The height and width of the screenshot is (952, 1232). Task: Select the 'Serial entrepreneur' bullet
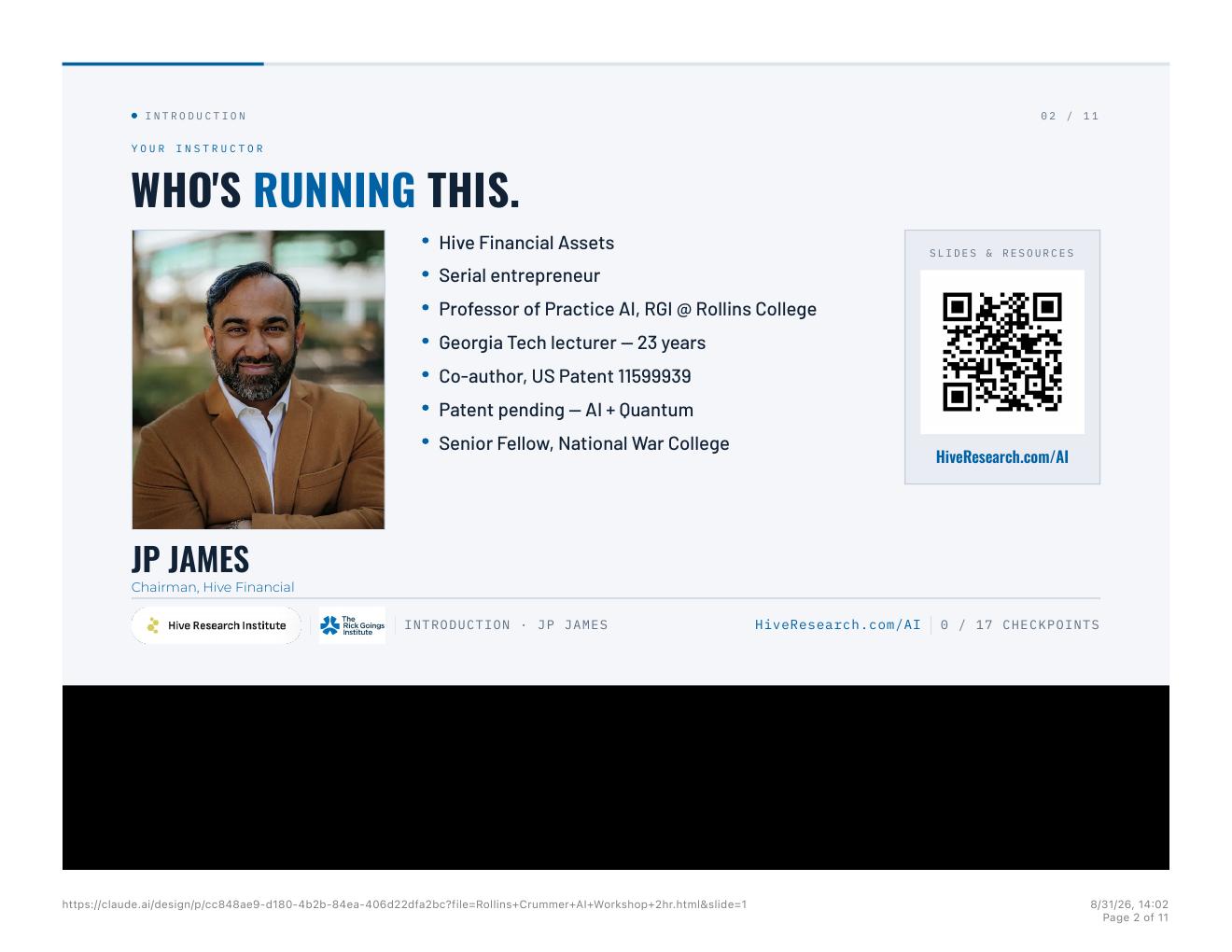(520, 275)
